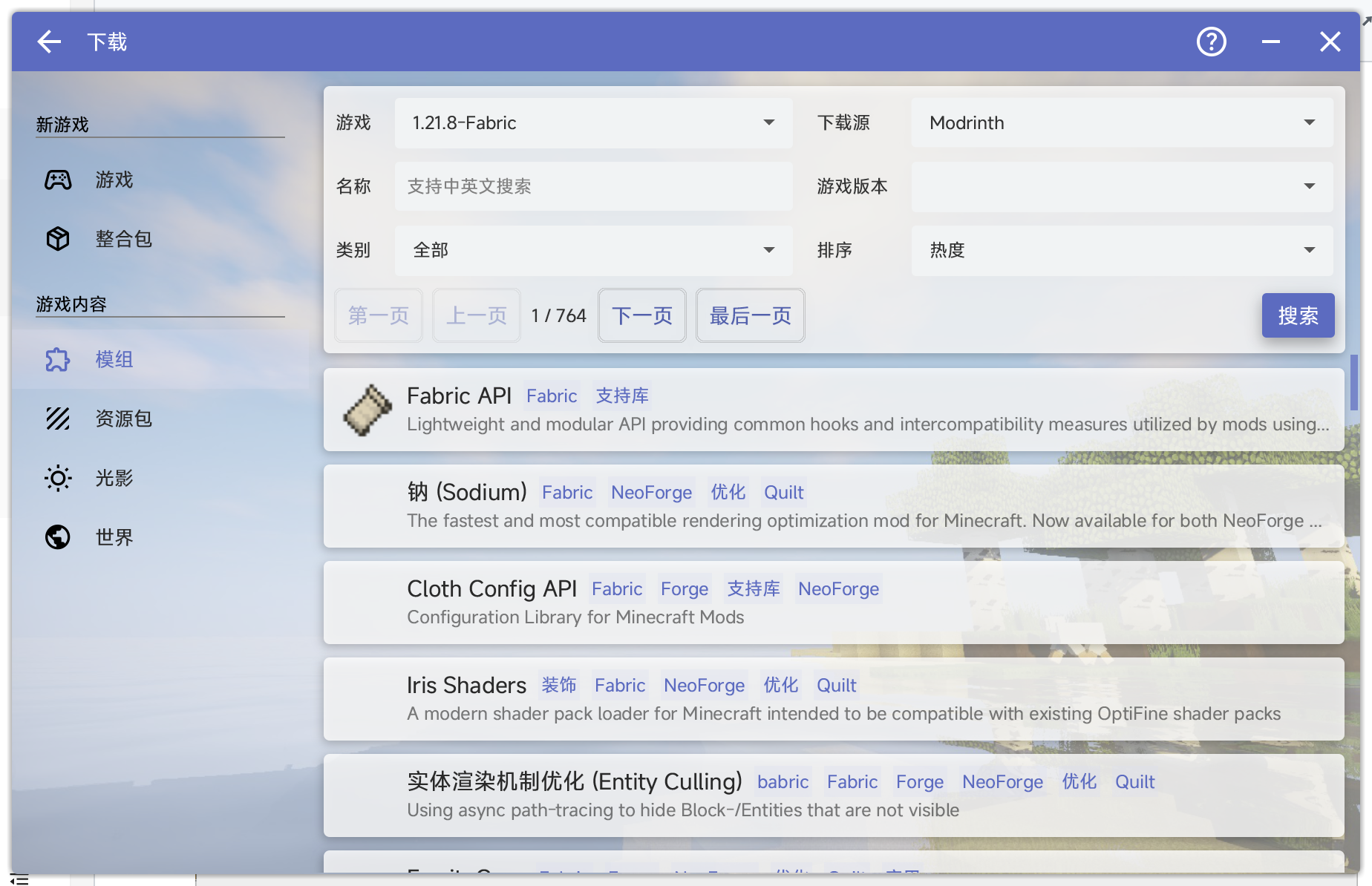Select the gamepad icon for 游戏
The height and width of the screenshot is (886, 1372).
click(x=57, y=180)
